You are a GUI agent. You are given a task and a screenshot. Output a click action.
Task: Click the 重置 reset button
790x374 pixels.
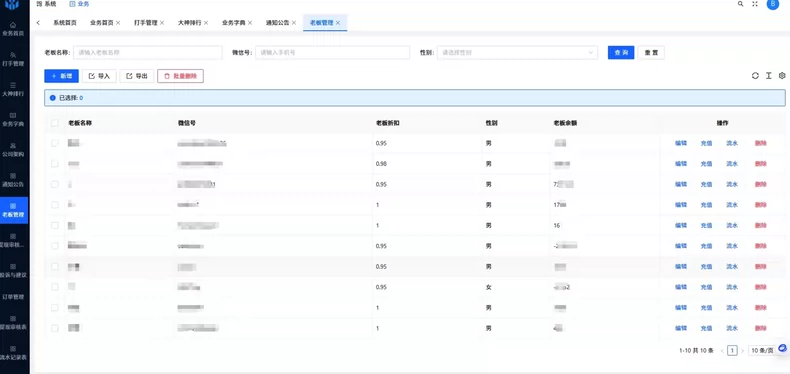pyautogui.click(x=651, y=52)
